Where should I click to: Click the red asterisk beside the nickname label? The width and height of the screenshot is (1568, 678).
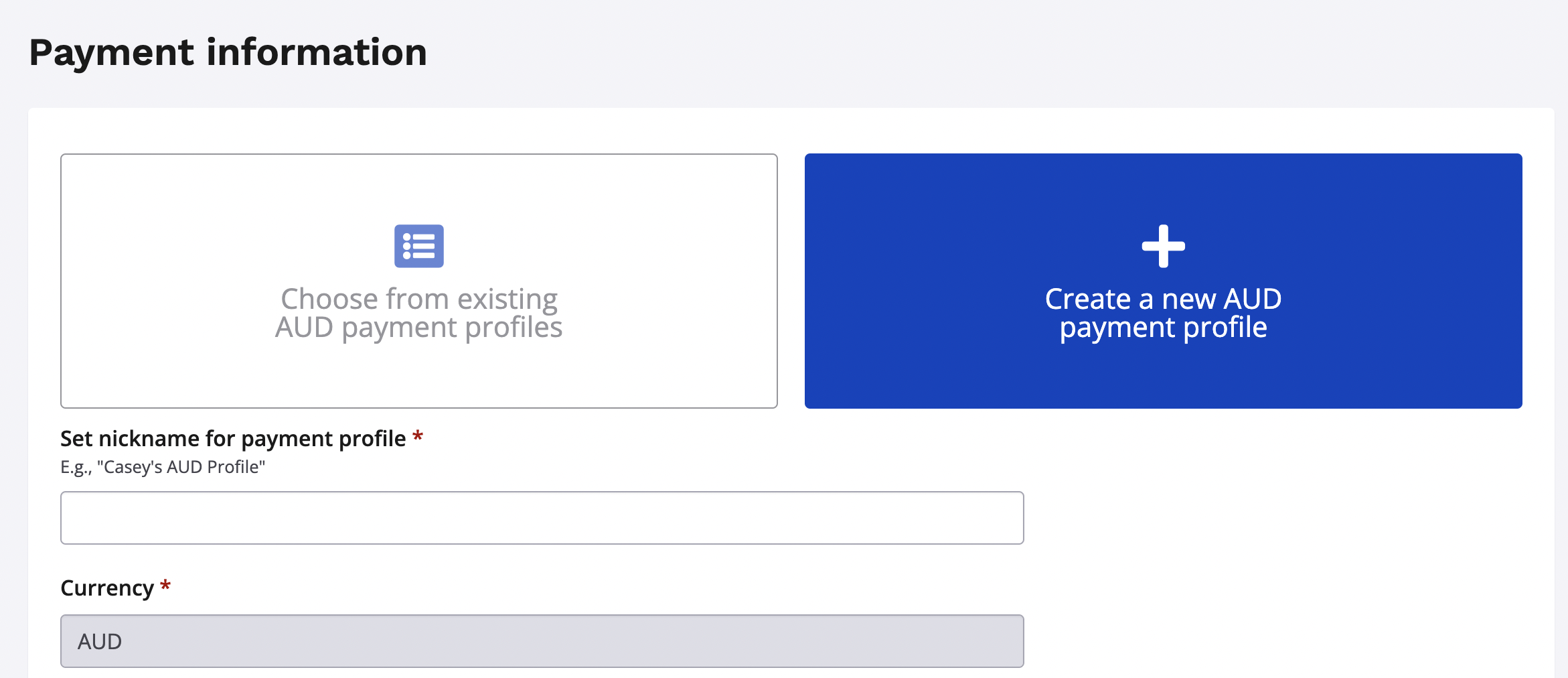point(418,437)
